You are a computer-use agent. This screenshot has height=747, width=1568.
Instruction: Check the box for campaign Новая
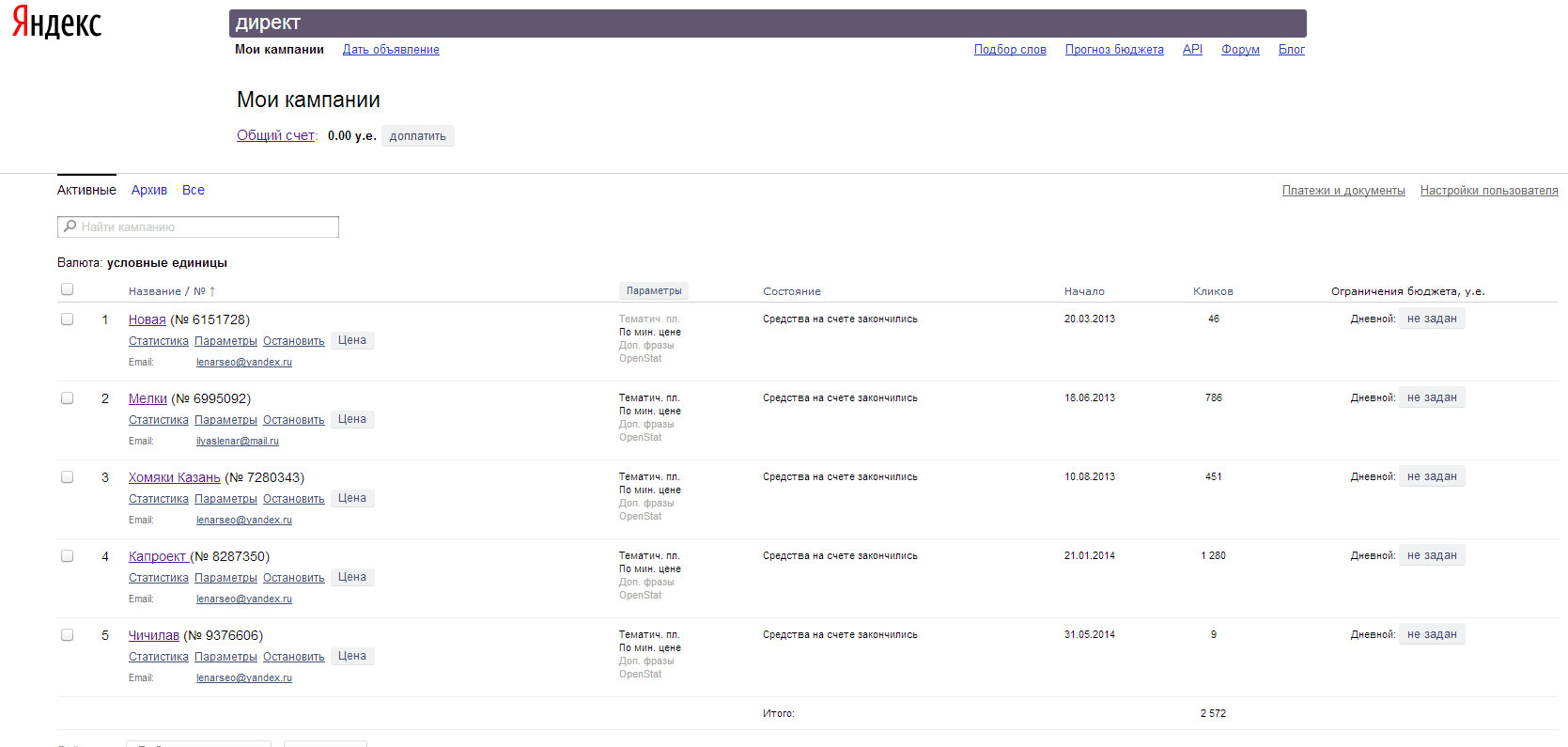pyautogui.click(x=67, y=319)
